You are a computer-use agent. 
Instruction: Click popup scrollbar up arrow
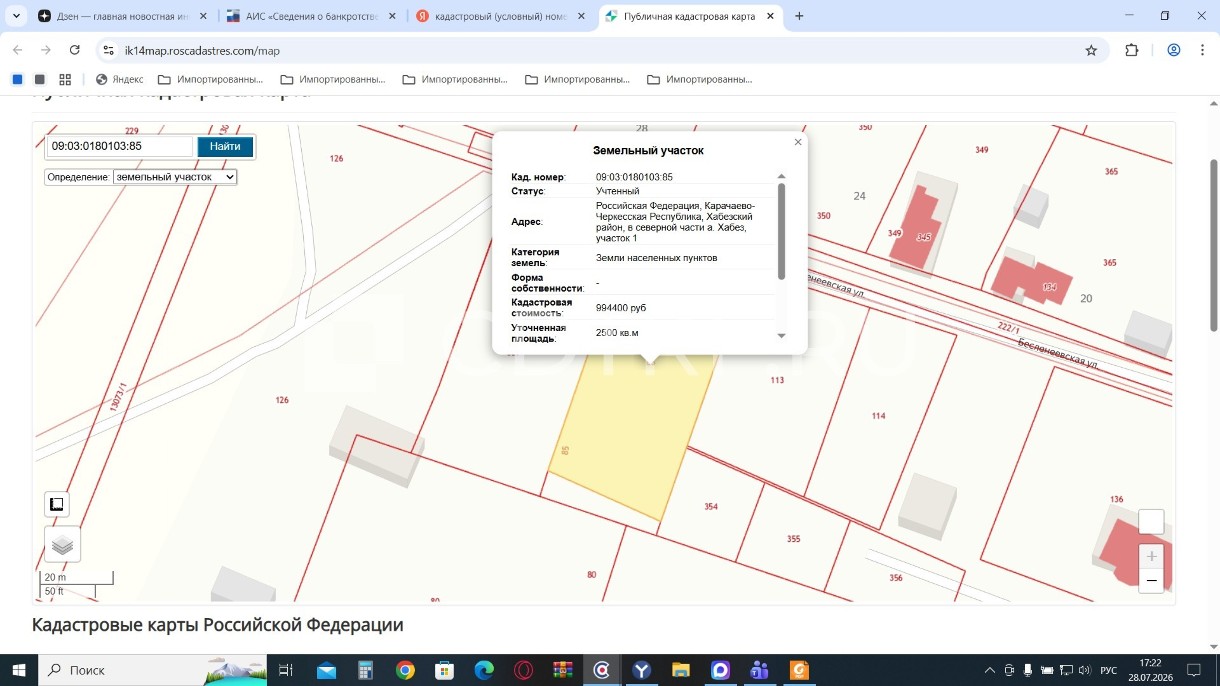click(782, 176)
